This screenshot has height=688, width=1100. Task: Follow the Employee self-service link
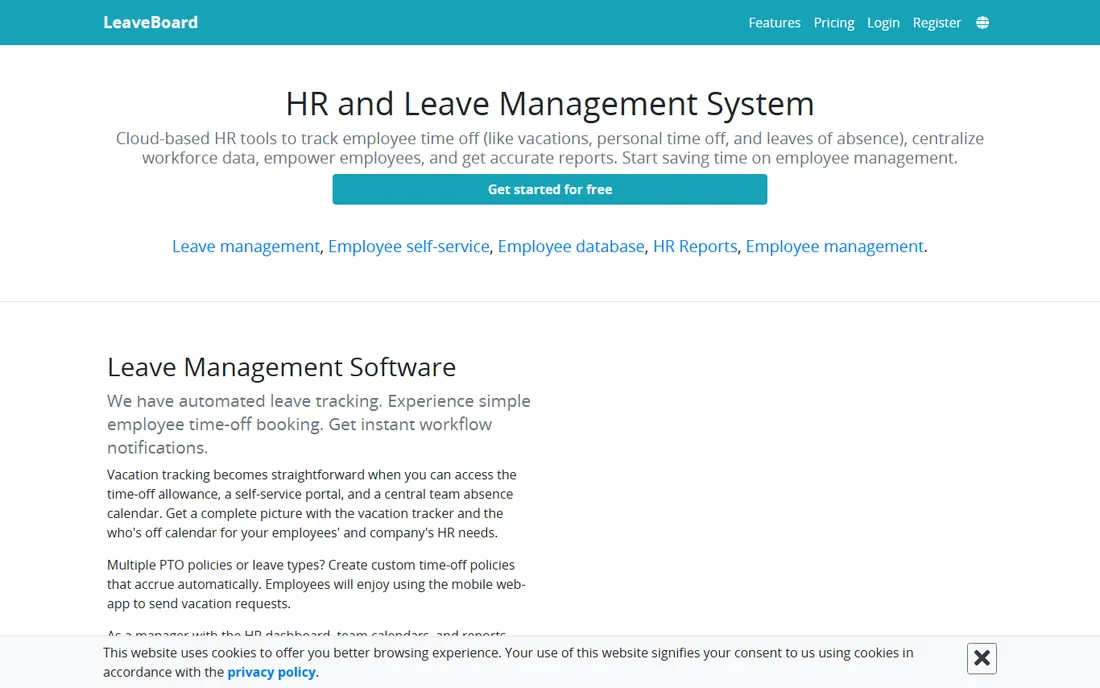pyautogui.click(x=408, y=246)
